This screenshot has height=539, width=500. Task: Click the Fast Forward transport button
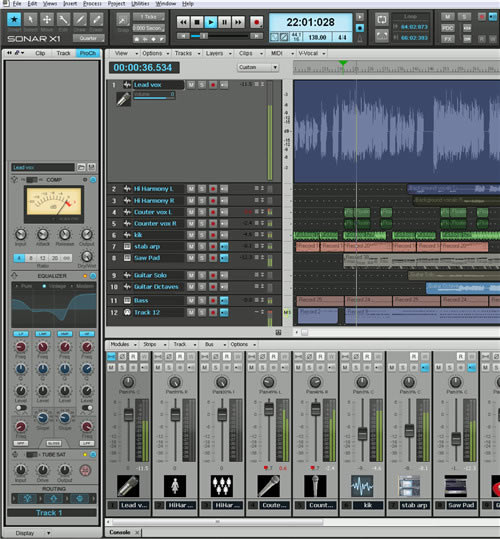click(238, 22)
